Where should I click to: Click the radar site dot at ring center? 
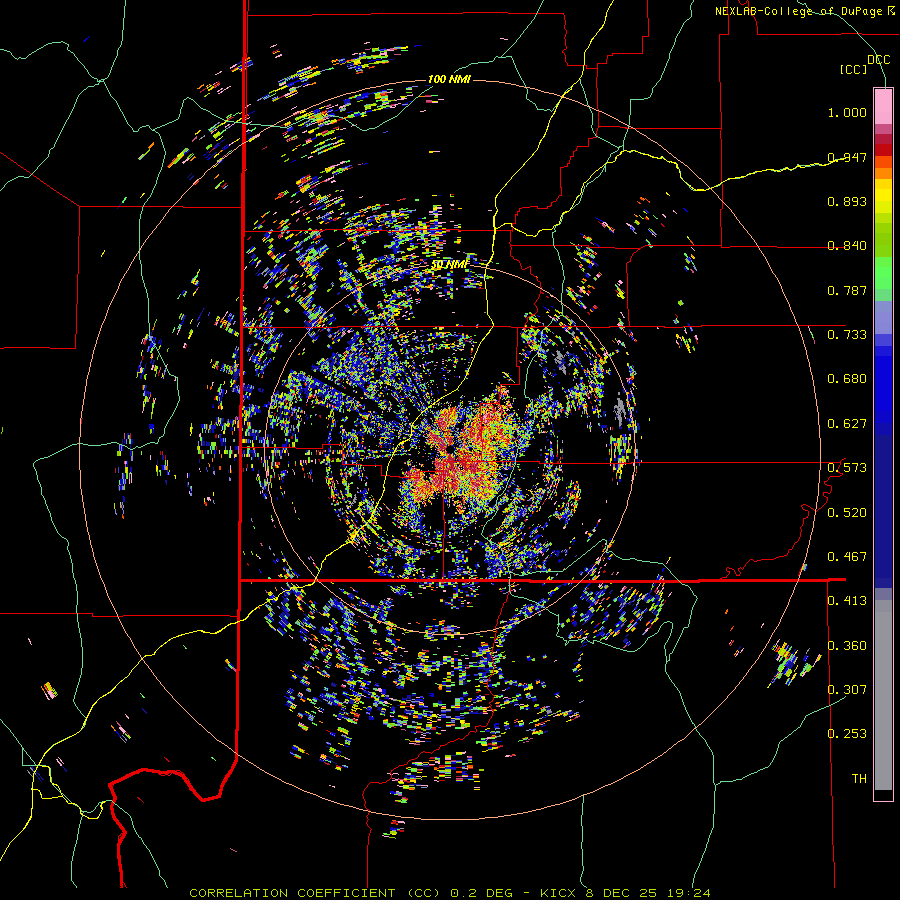pyautogui.click(x=449, y=449)
